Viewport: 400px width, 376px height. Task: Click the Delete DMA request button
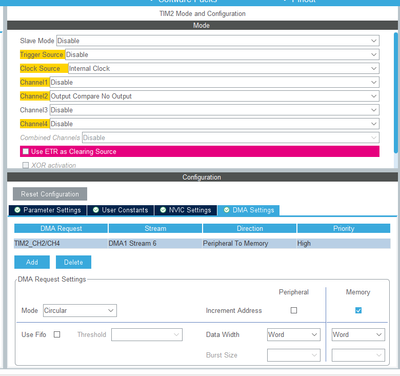click(x=73, y=262)
